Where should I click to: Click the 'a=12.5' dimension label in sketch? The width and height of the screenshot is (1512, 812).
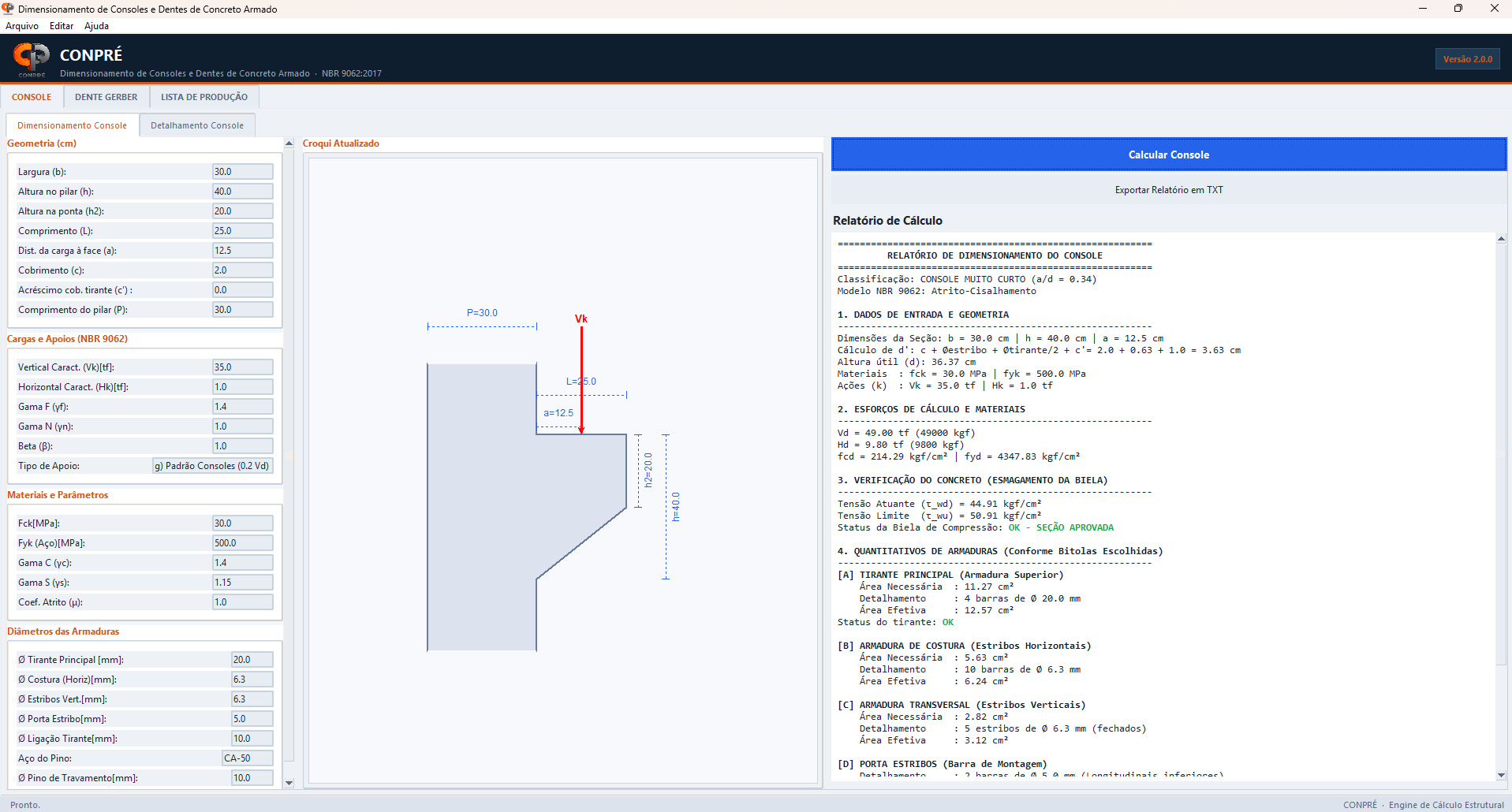point(558,413)
